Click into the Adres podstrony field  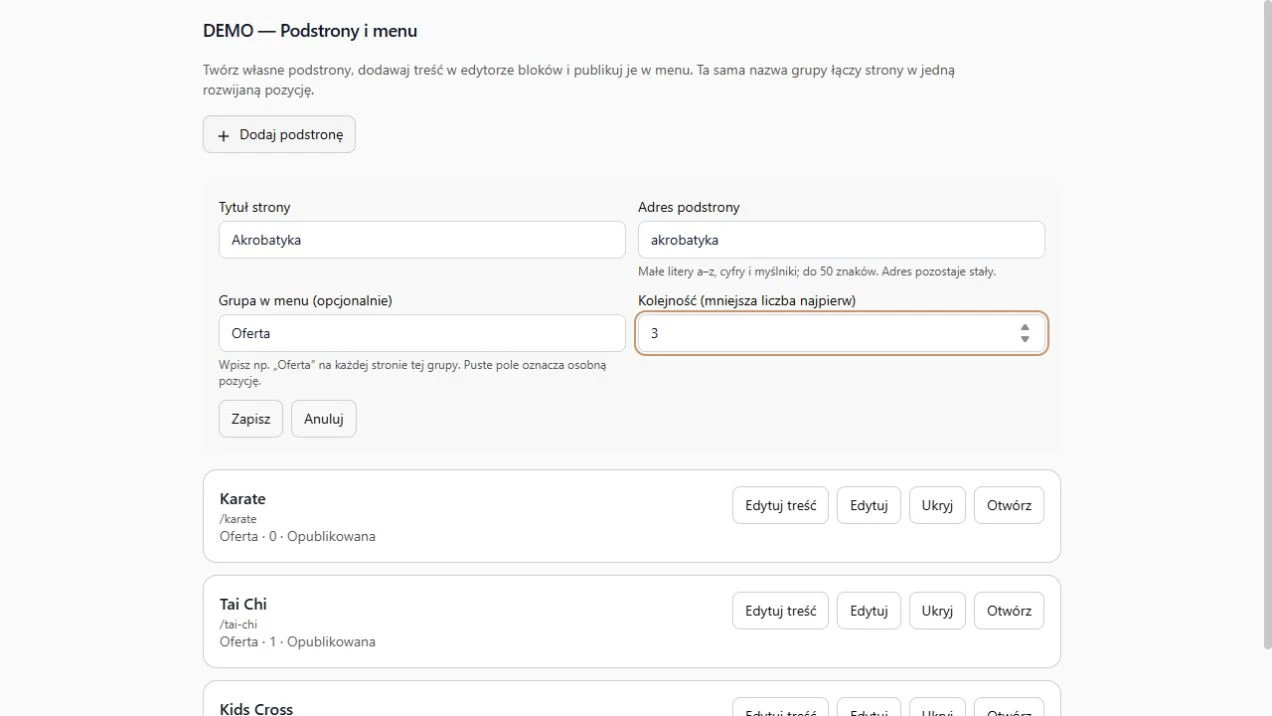[x=841, y=240]
